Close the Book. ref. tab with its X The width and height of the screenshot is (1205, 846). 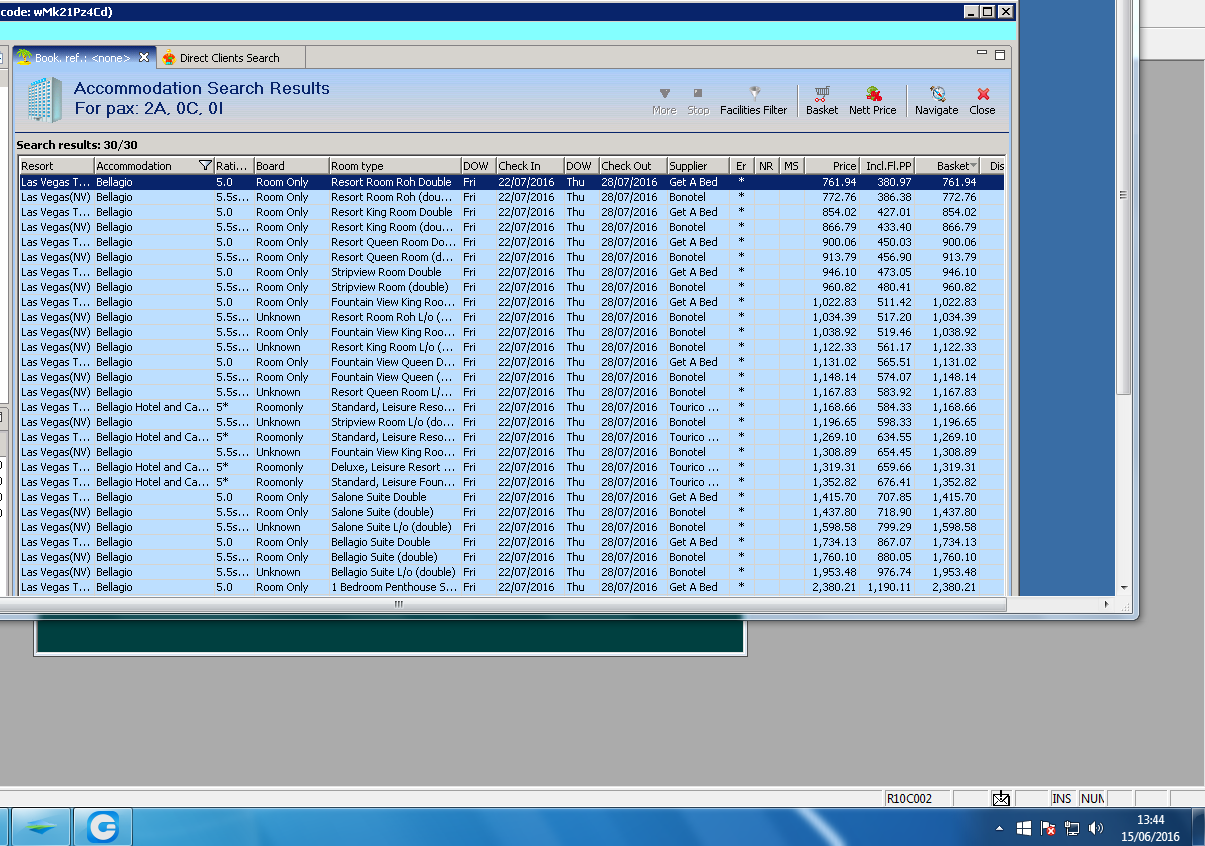143,57
